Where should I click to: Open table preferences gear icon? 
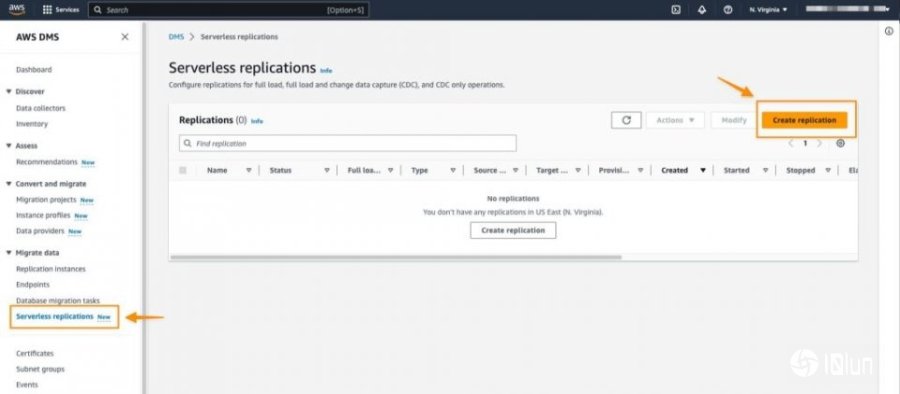(840, 144)
